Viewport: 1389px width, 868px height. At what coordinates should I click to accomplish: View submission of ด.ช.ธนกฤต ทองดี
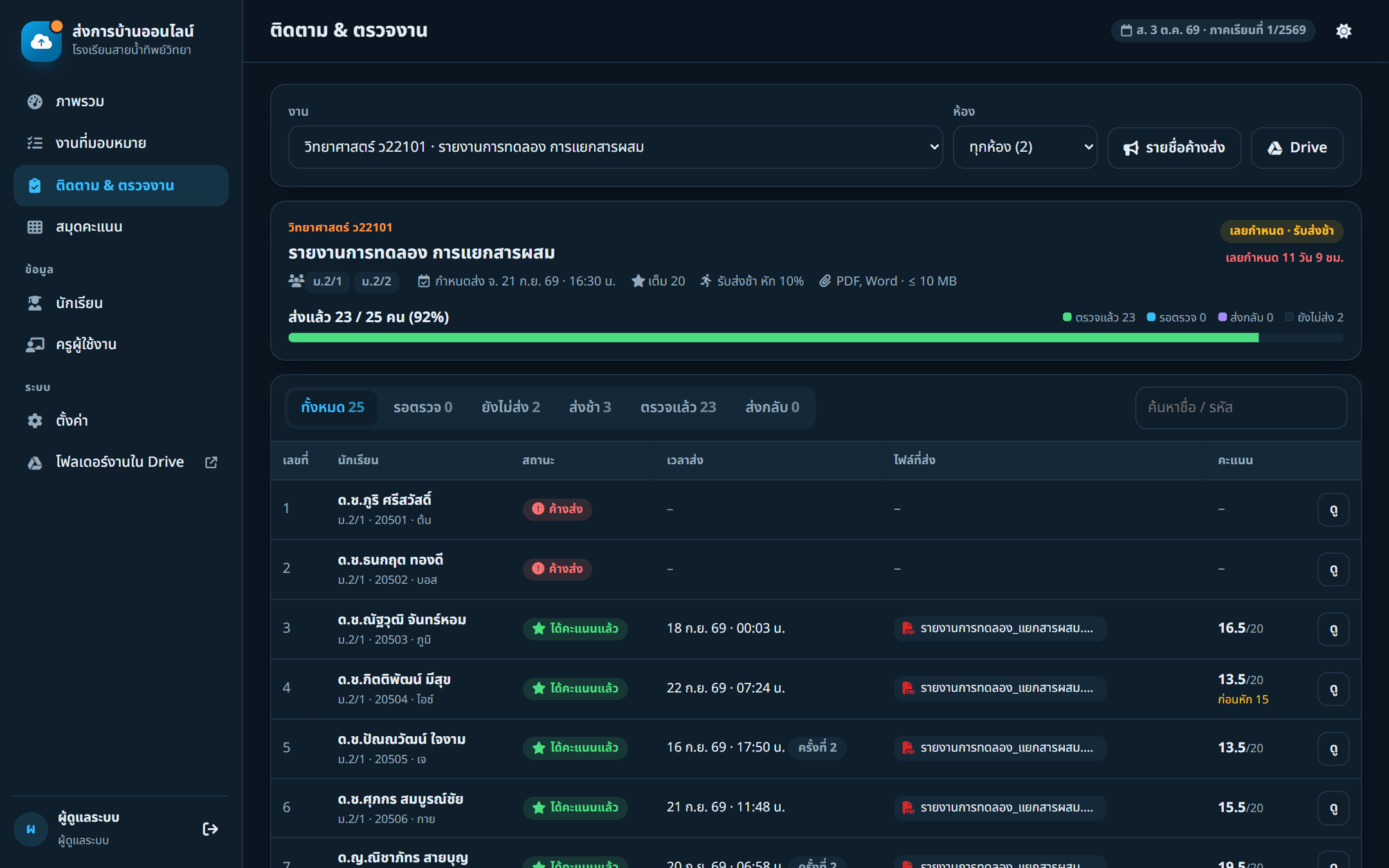tap(1333, 570)
